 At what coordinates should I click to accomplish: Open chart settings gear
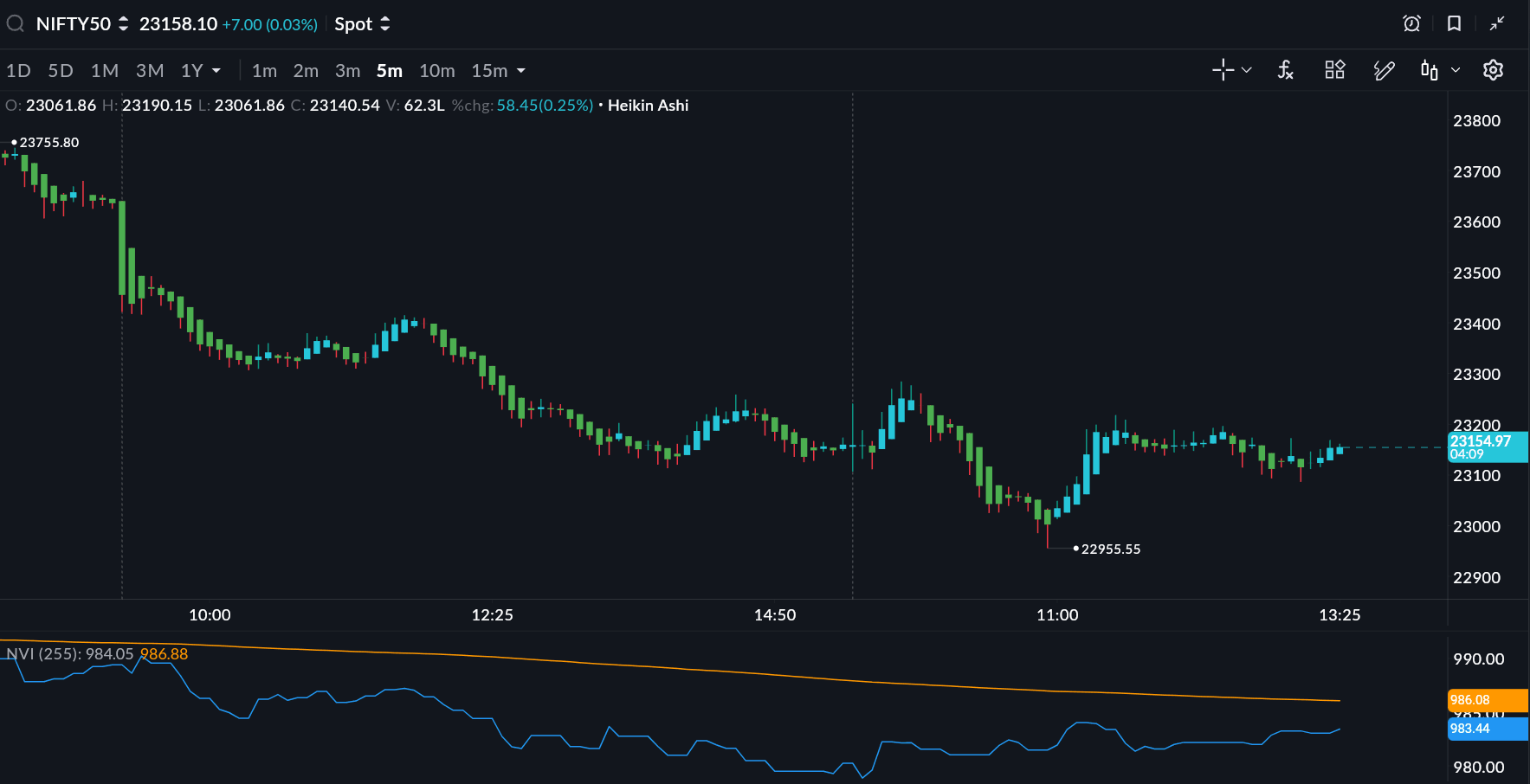point(1493,70)
